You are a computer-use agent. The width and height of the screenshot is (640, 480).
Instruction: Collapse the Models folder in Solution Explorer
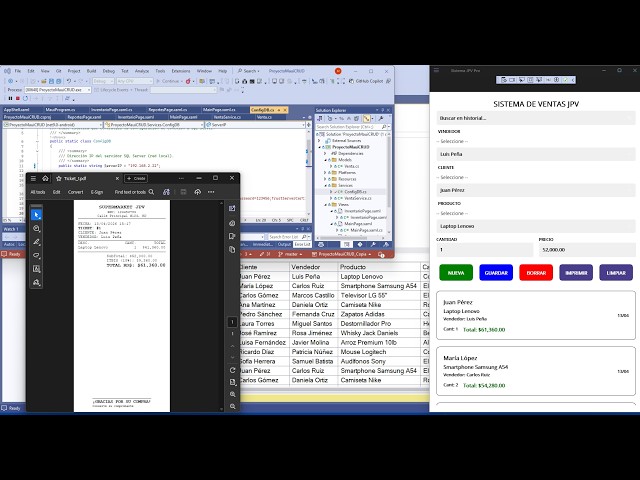pyautogui.click(x=325, y=160)
